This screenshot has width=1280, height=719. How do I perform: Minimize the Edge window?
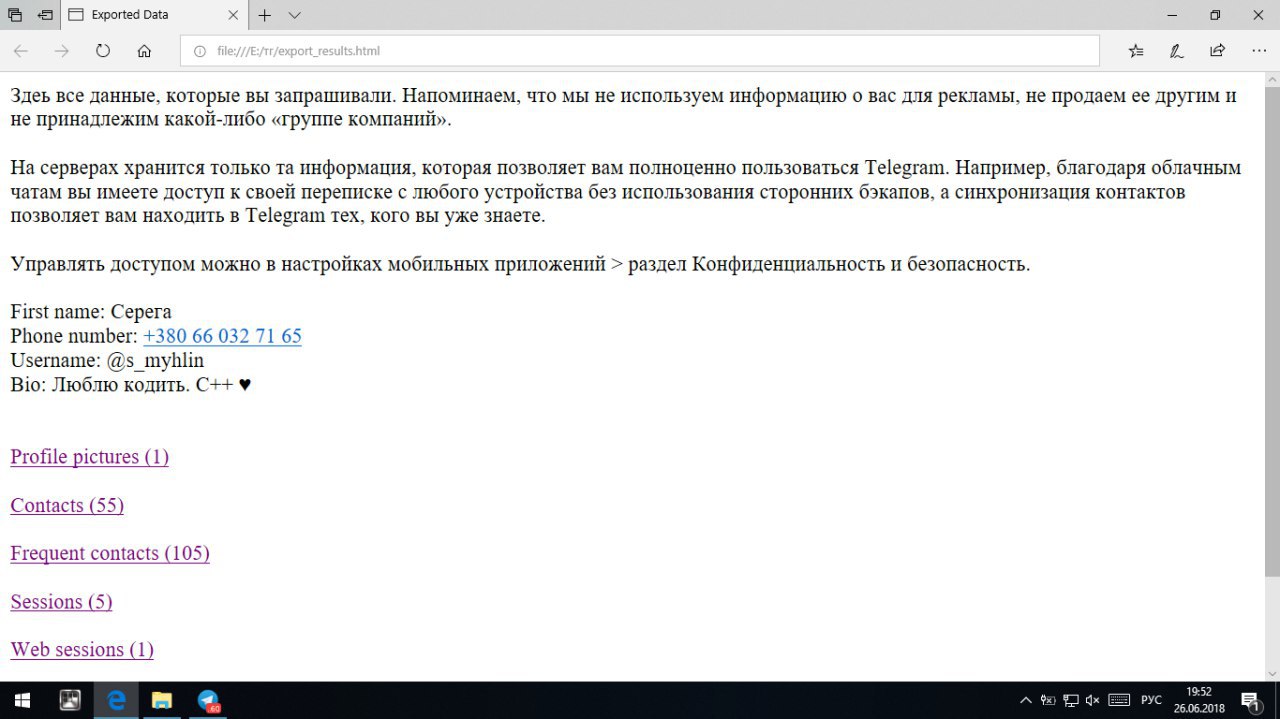click(1172, 15)
